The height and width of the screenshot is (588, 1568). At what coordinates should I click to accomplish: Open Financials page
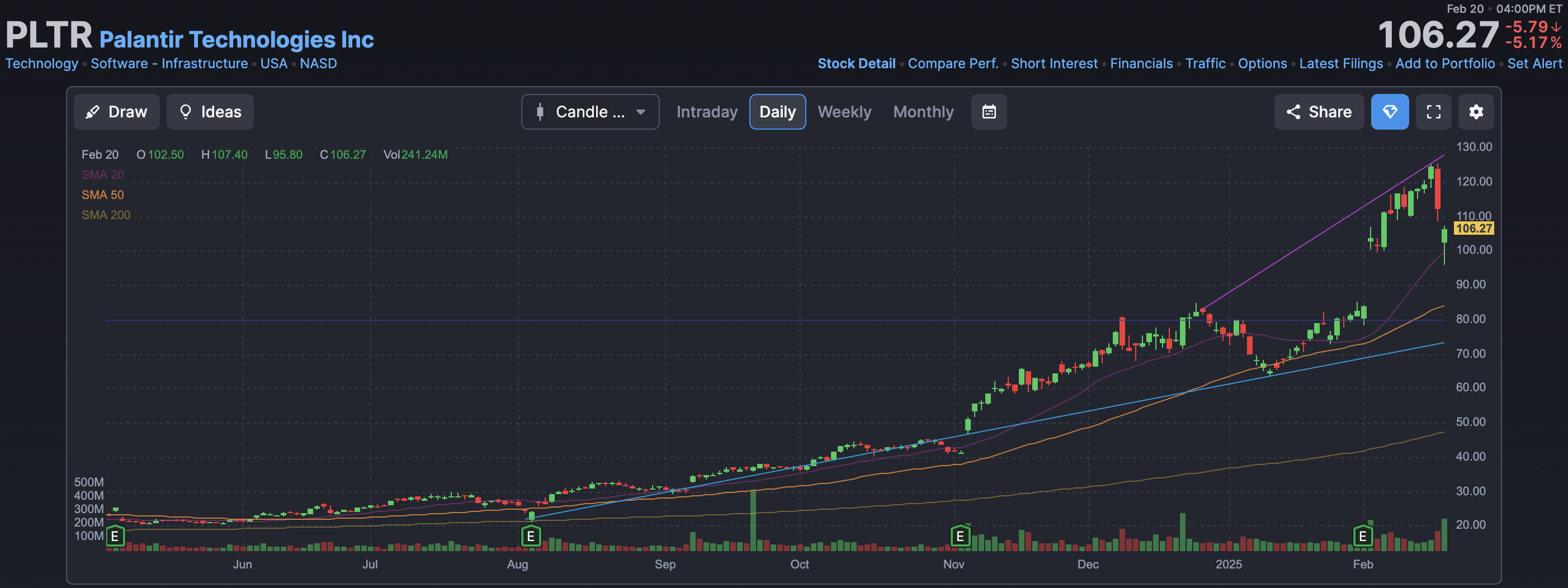click(x=1141, y=63)
